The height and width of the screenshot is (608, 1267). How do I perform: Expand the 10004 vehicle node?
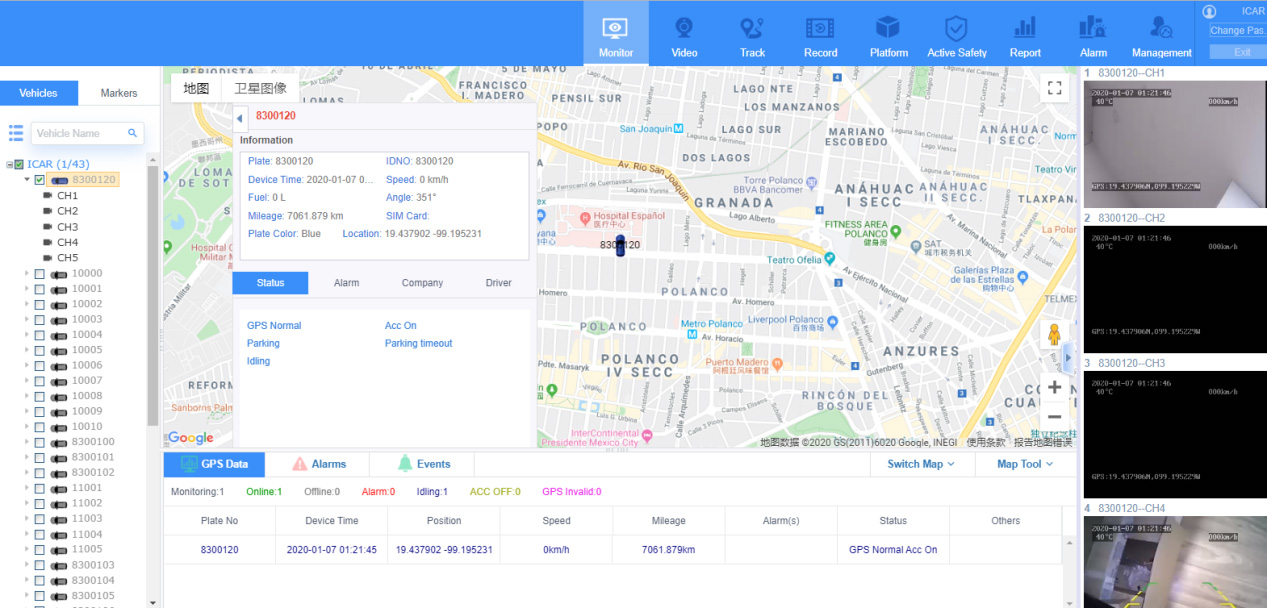[27, 335]
